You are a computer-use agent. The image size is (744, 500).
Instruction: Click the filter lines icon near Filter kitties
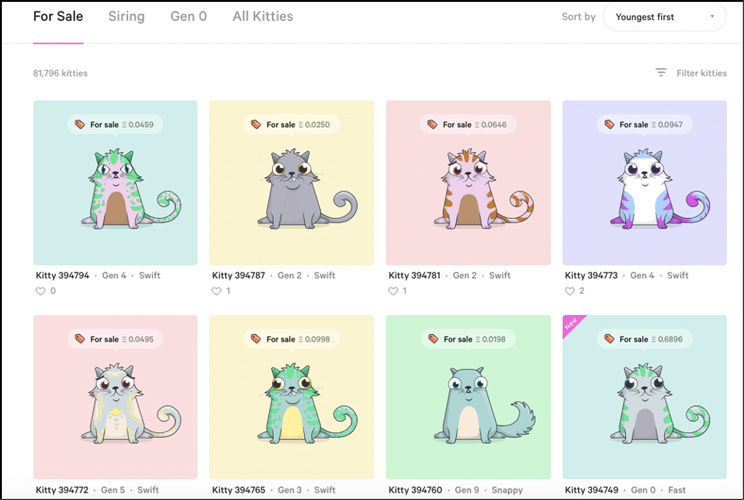pyautogui.click(x=661, y=73)
